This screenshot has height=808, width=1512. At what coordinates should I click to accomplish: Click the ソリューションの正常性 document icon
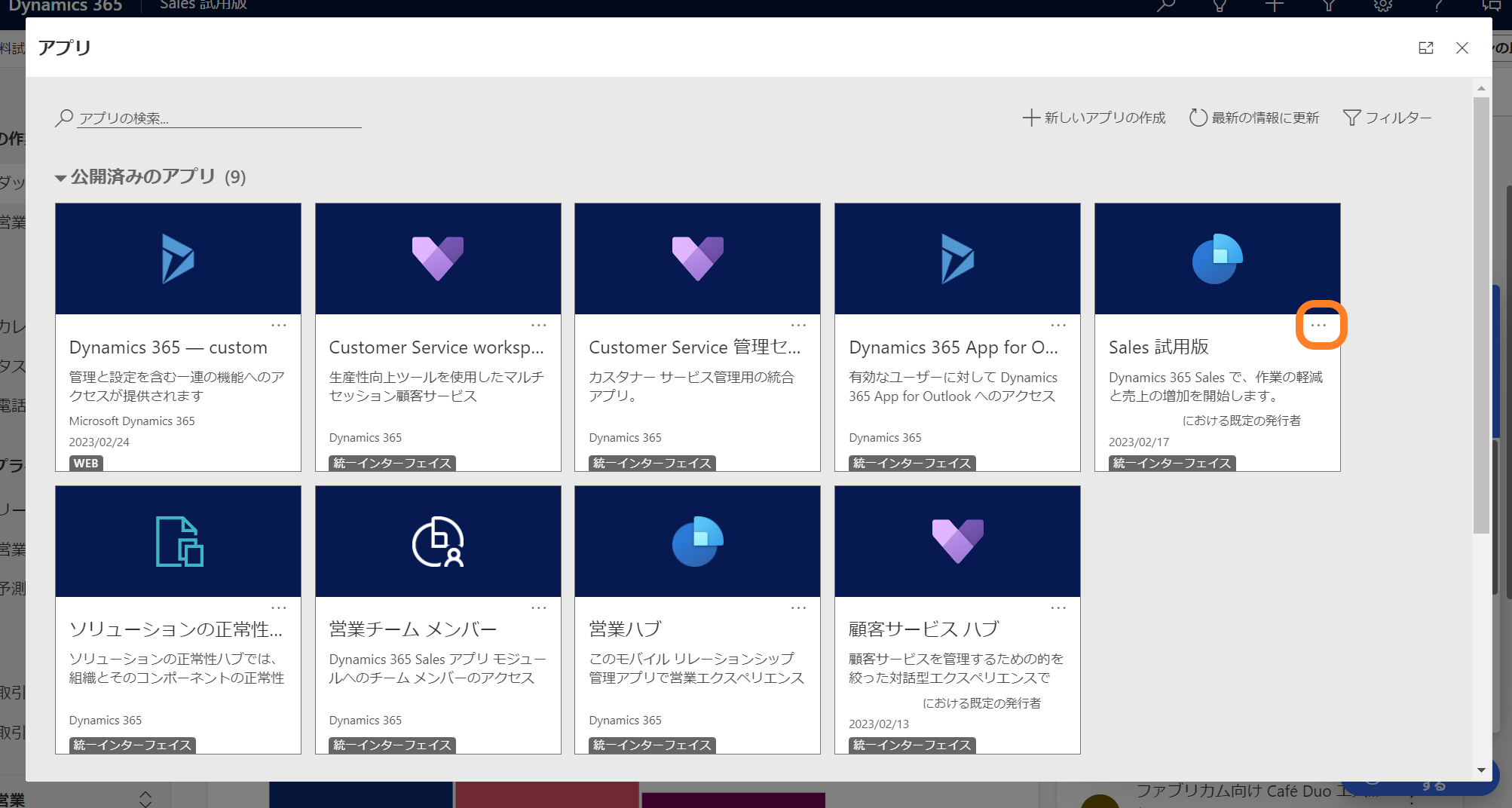pyautogui.click(x=179, y=541)
